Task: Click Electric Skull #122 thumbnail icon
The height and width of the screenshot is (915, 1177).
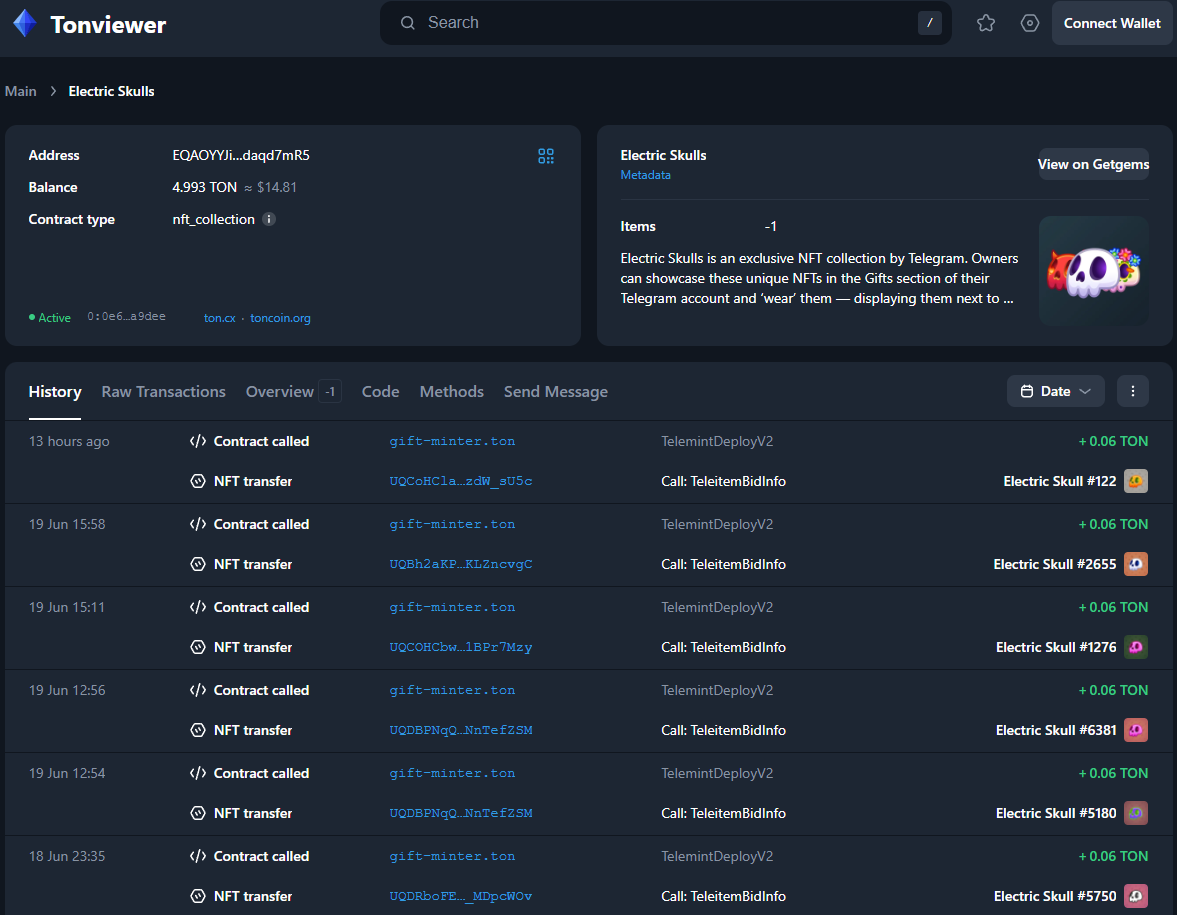Action: (x=1135, y=481)
